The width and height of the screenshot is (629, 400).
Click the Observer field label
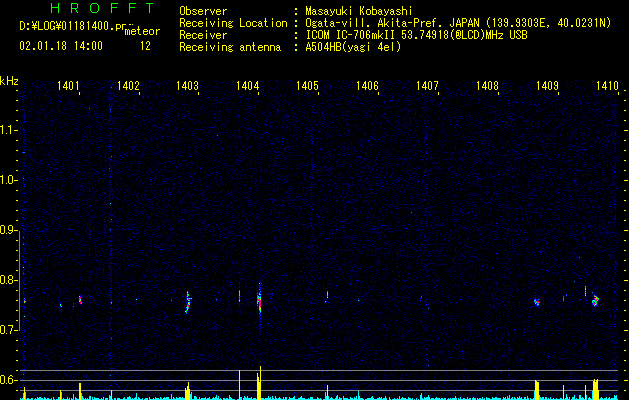[x=203, y=11]
